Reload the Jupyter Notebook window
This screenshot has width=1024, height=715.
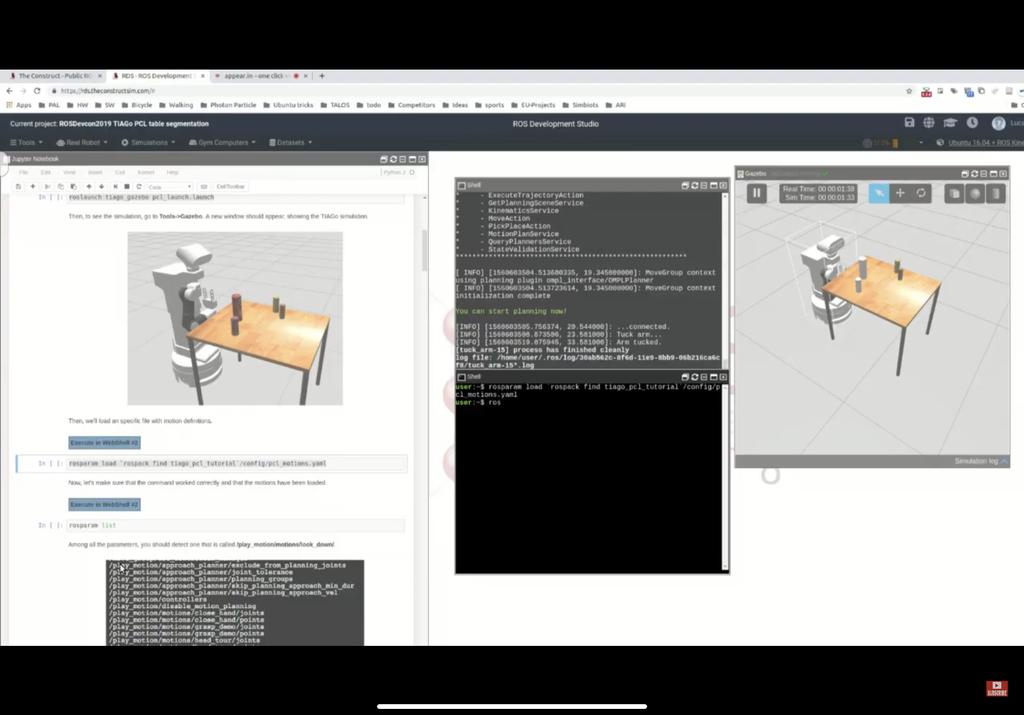point(393,159)
